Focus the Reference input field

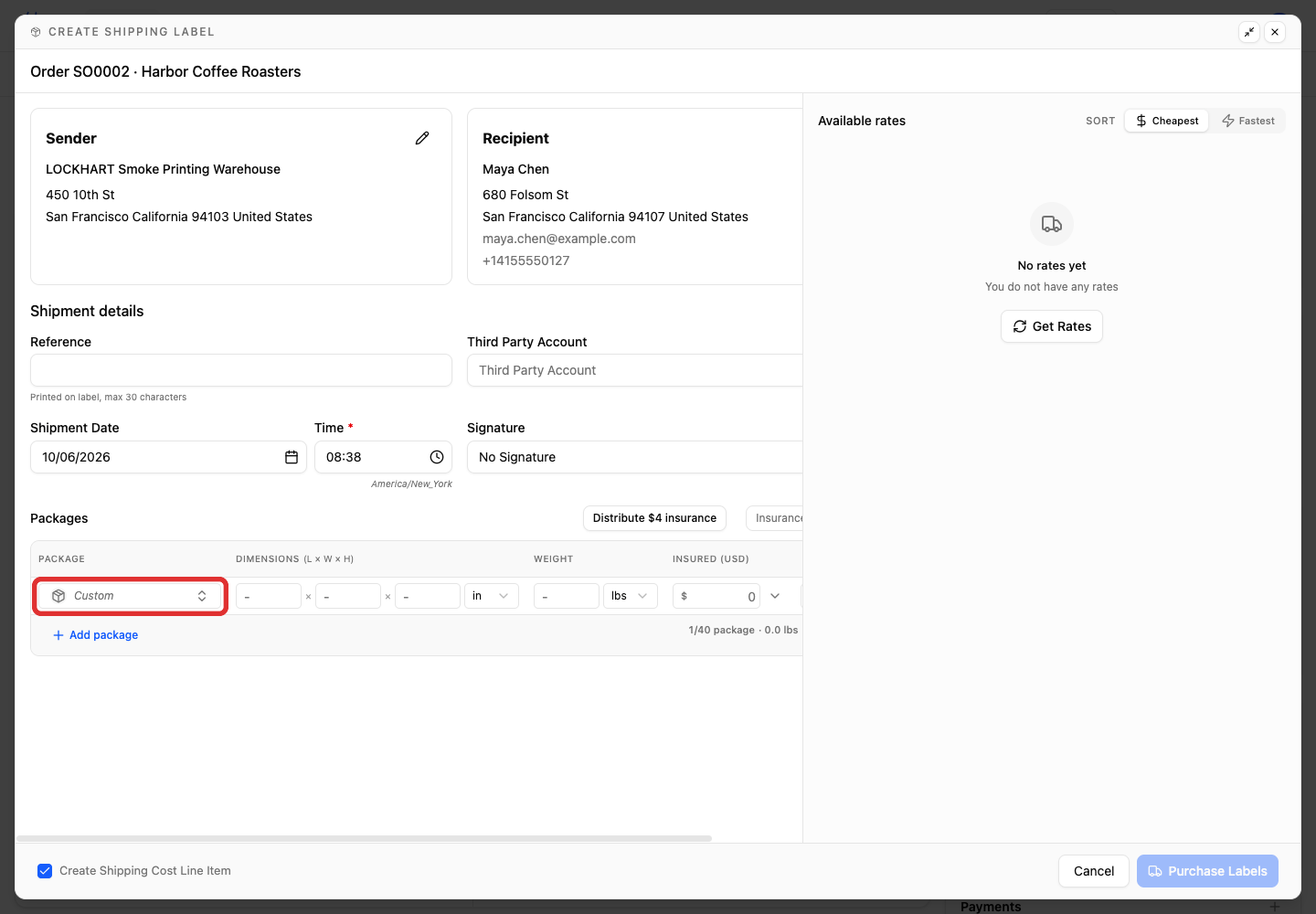241,370
